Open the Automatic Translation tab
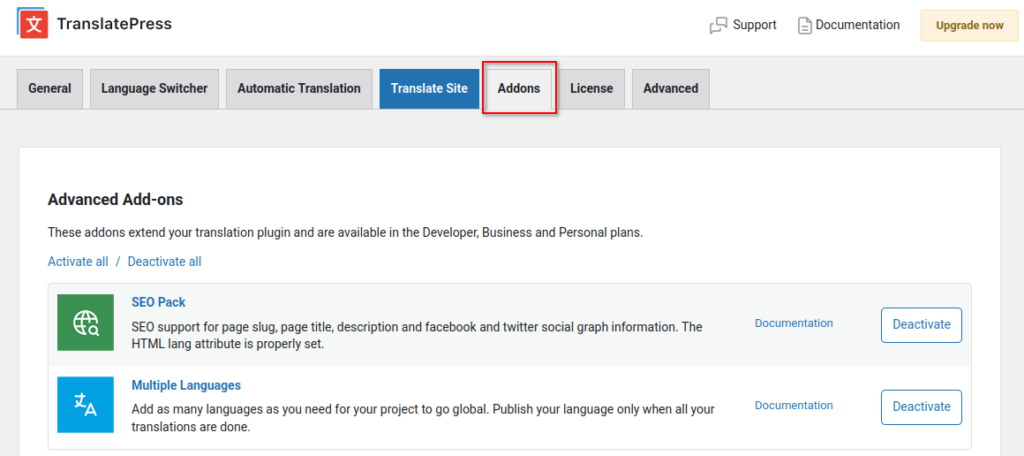This screenshot has height=456, width=1024. pos(299,88)
